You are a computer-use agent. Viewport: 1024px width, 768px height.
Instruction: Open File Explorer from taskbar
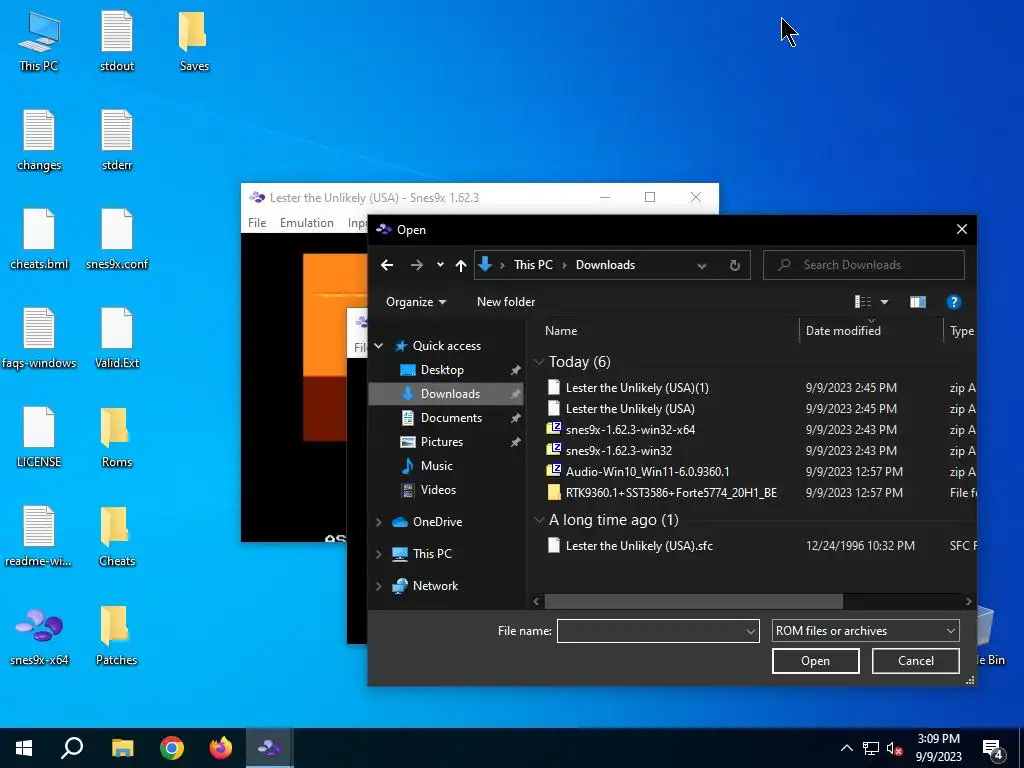tap(122, 748)
